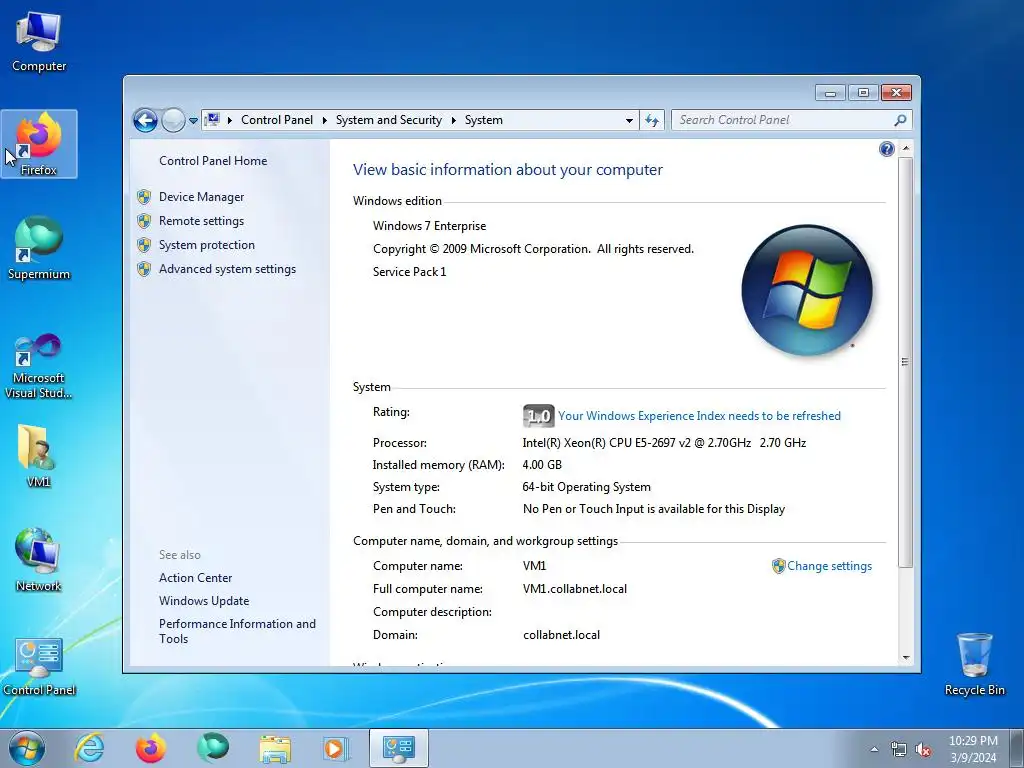The height and width of the screenshot is (768, 1024).
Task: Select the Recycle Bin icon
Action: point(974,664)
